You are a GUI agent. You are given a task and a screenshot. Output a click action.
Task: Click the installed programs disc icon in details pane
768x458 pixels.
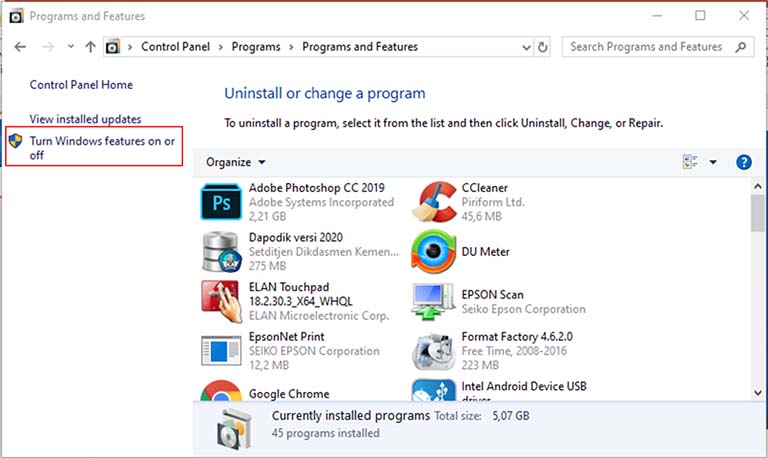point(235,429)
